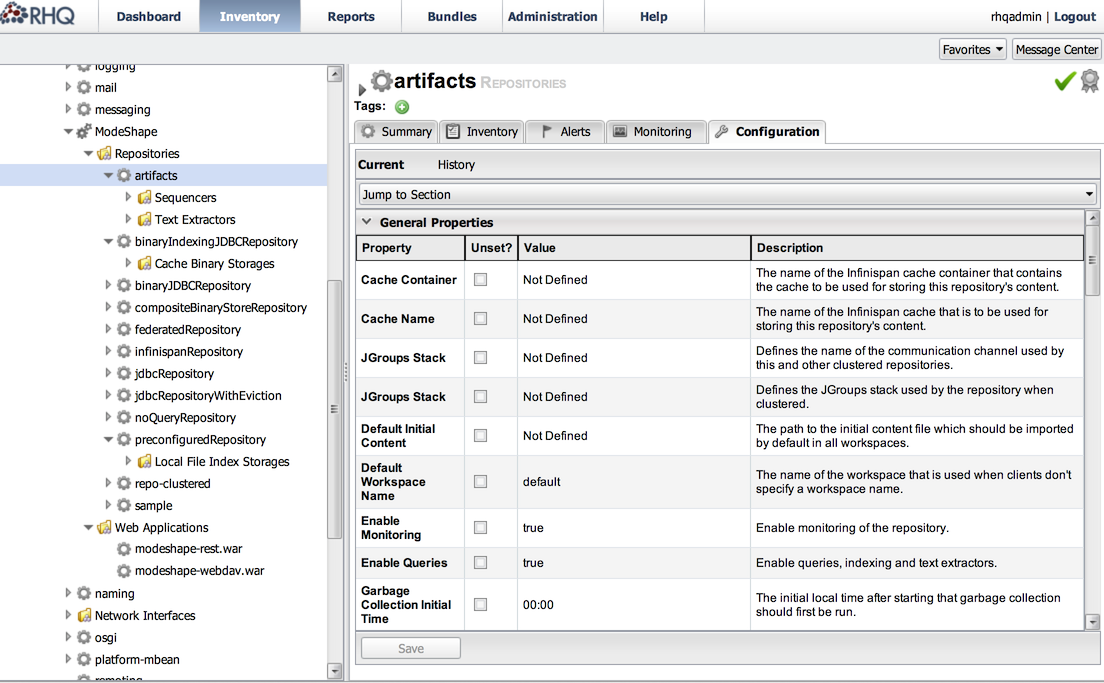
Task: Click the Local File Index Storages folder icon
Action: 144,461
